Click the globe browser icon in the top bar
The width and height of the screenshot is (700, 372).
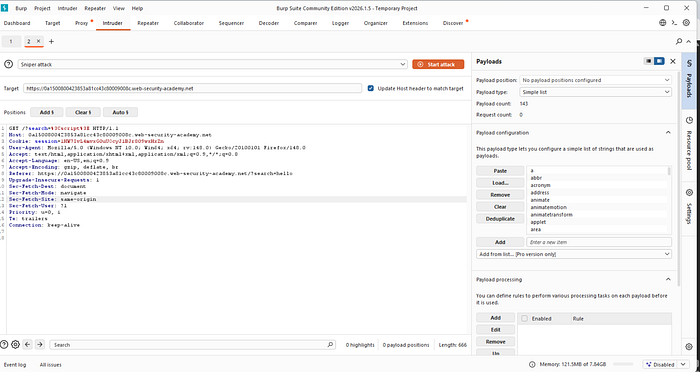pos(662,23)
